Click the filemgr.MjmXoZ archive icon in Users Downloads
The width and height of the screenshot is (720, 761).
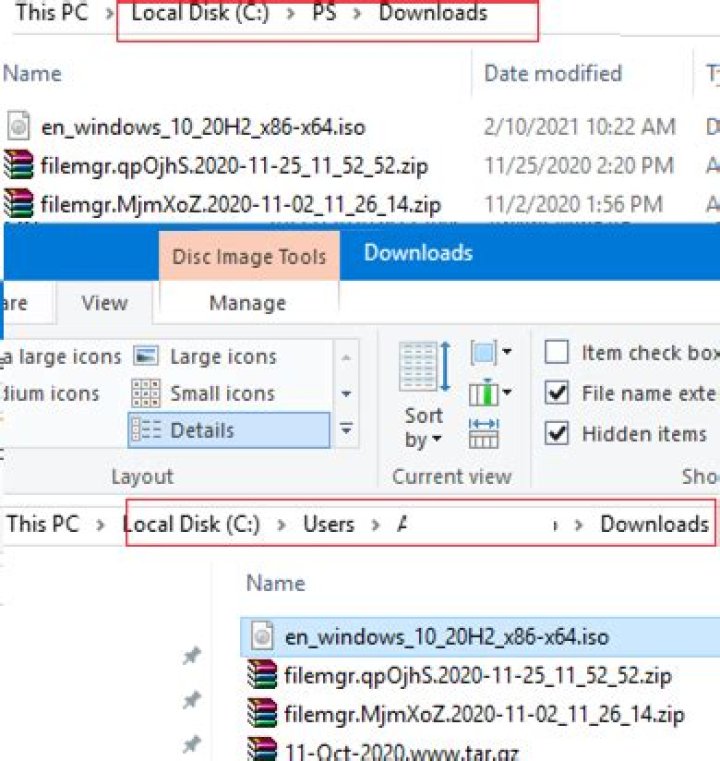(x=262, y=713)
